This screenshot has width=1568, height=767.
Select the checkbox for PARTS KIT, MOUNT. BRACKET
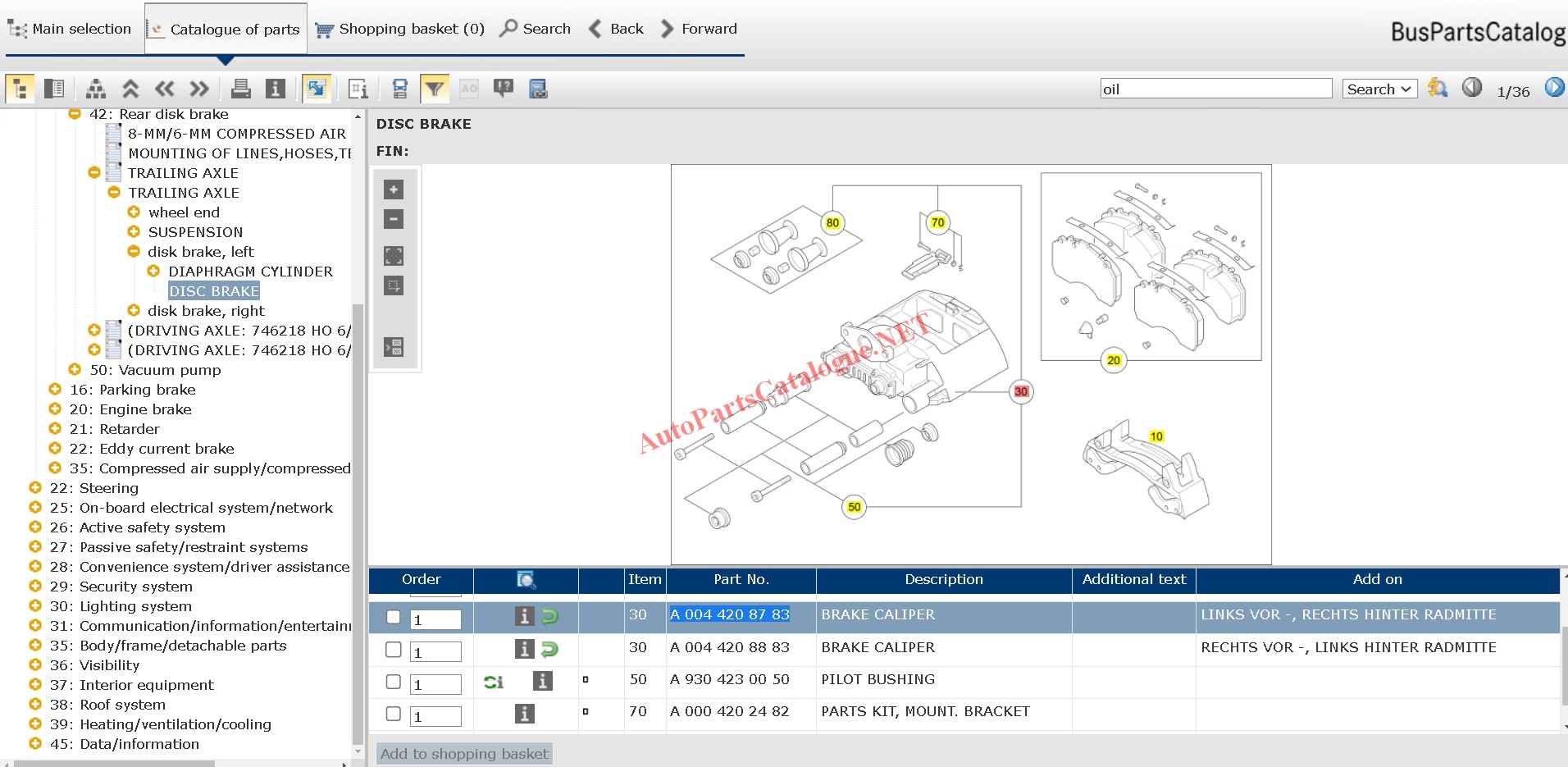[394, 714]
